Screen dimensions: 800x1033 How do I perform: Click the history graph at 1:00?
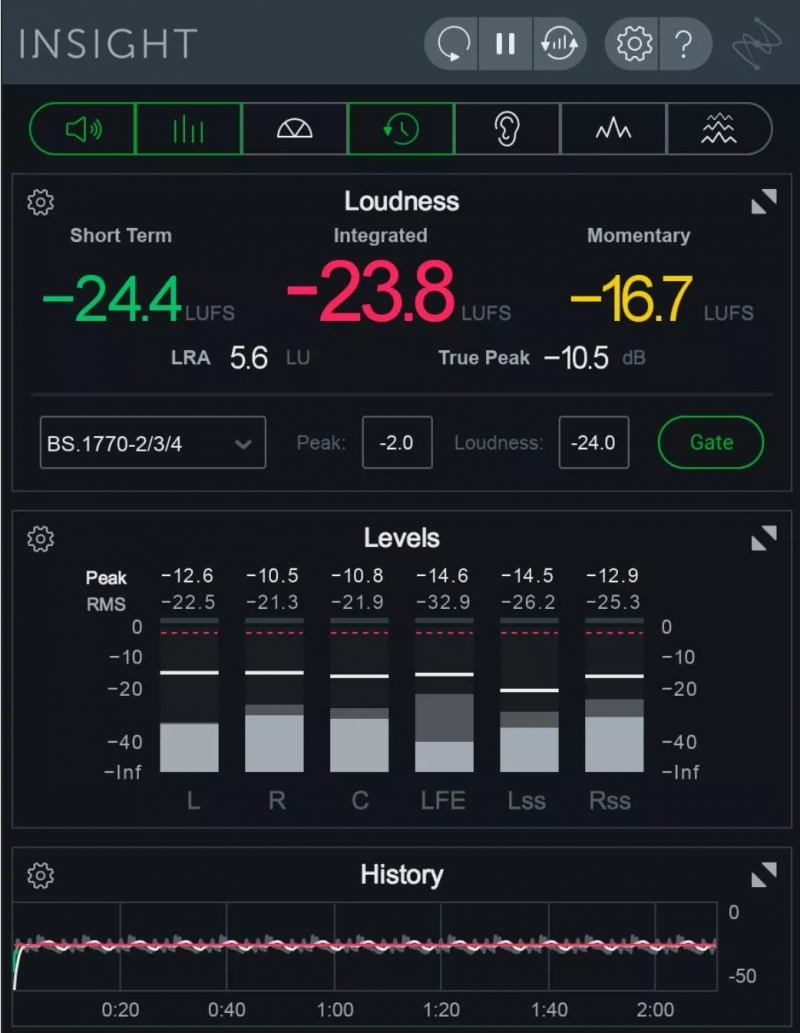(335, 946)
